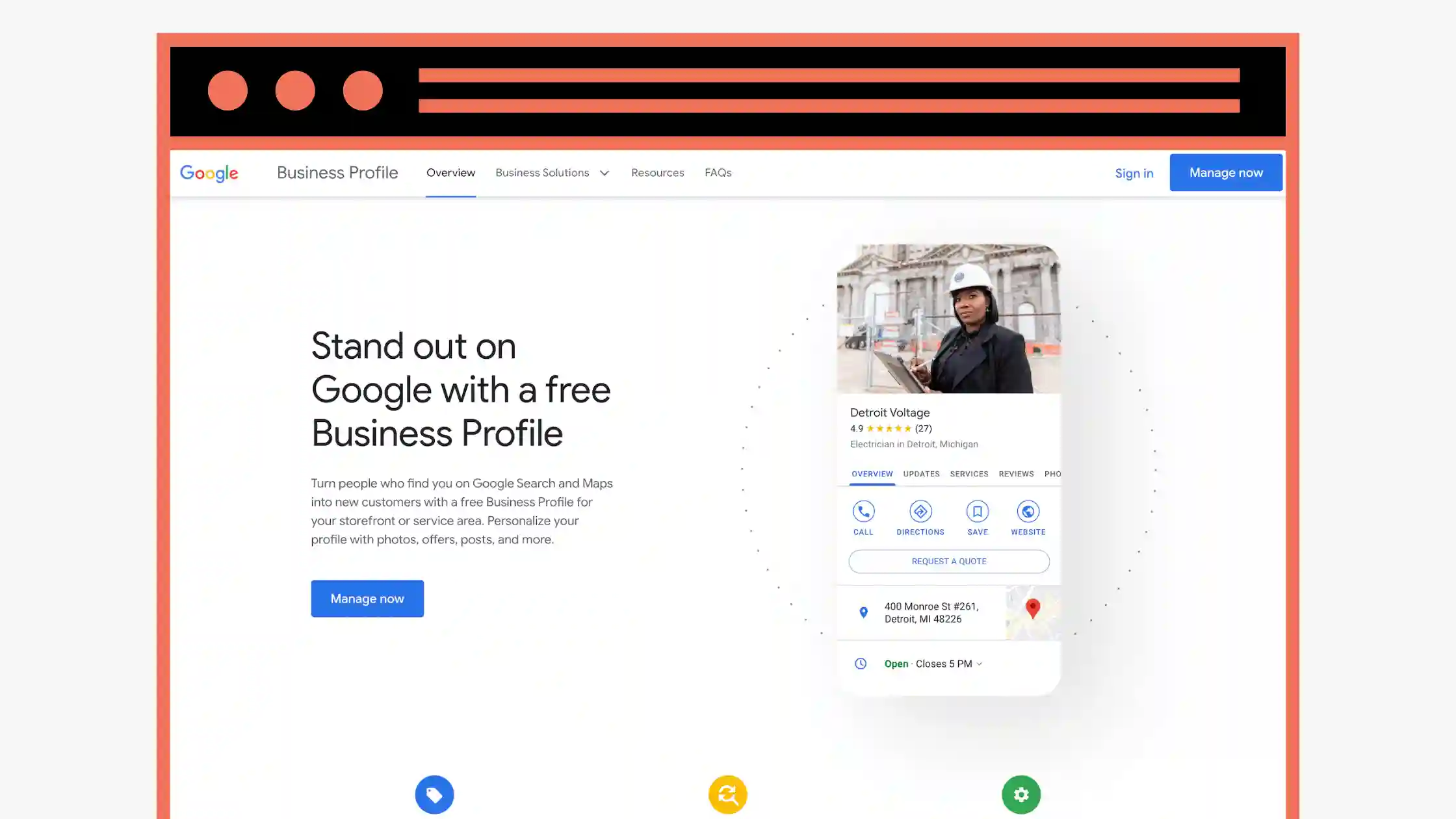Click the Resources menu item

click(657, 172)
